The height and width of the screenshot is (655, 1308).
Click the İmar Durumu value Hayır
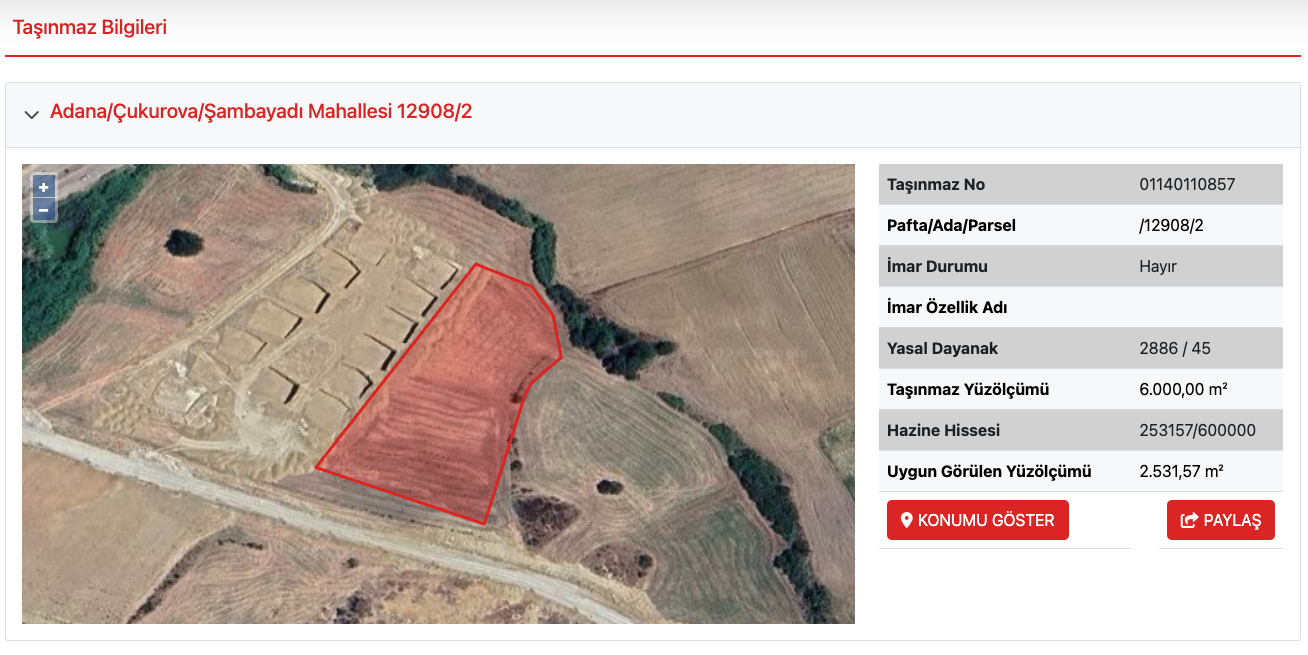pyautogui.click(x=1160, y=266)
